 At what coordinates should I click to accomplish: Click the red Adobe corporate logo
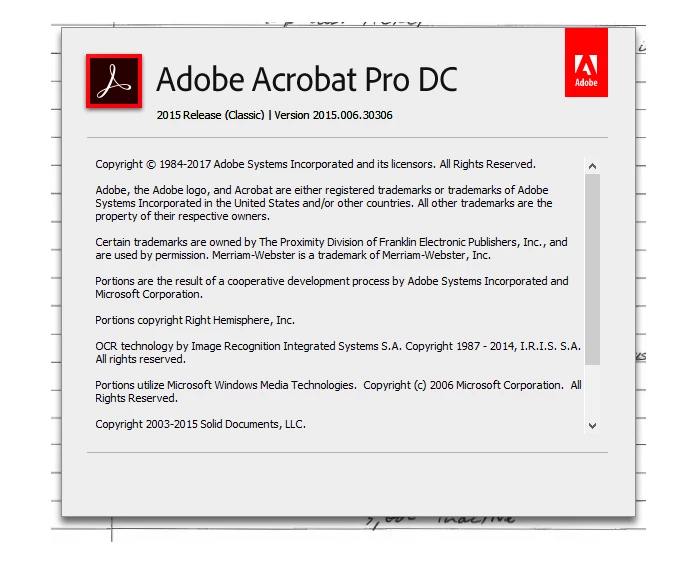pos(586,62)
